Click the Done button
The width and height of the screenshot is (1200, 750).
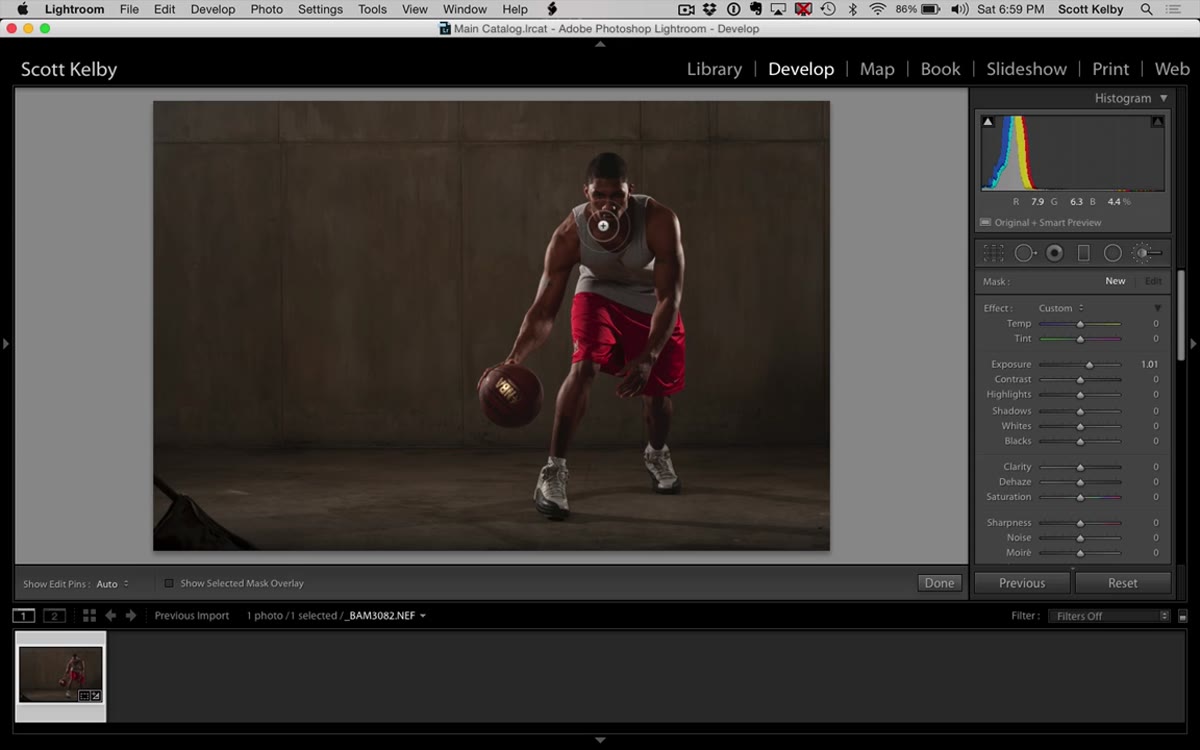tap(939, 583)
